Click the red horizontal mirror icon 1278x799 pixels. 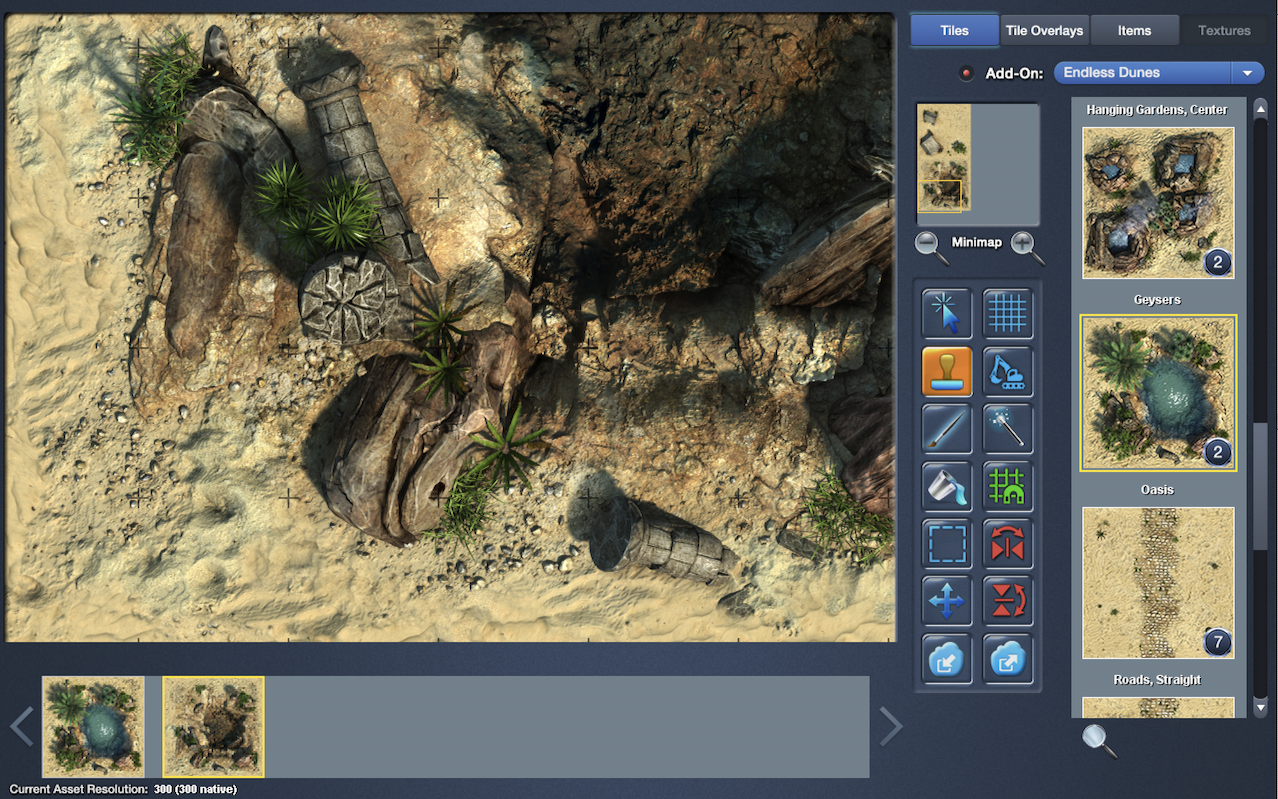1008,544
